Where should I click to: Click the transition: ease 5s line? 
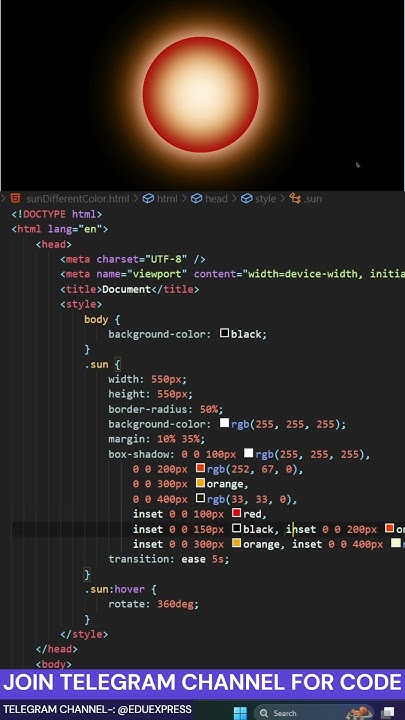point(169,559)
